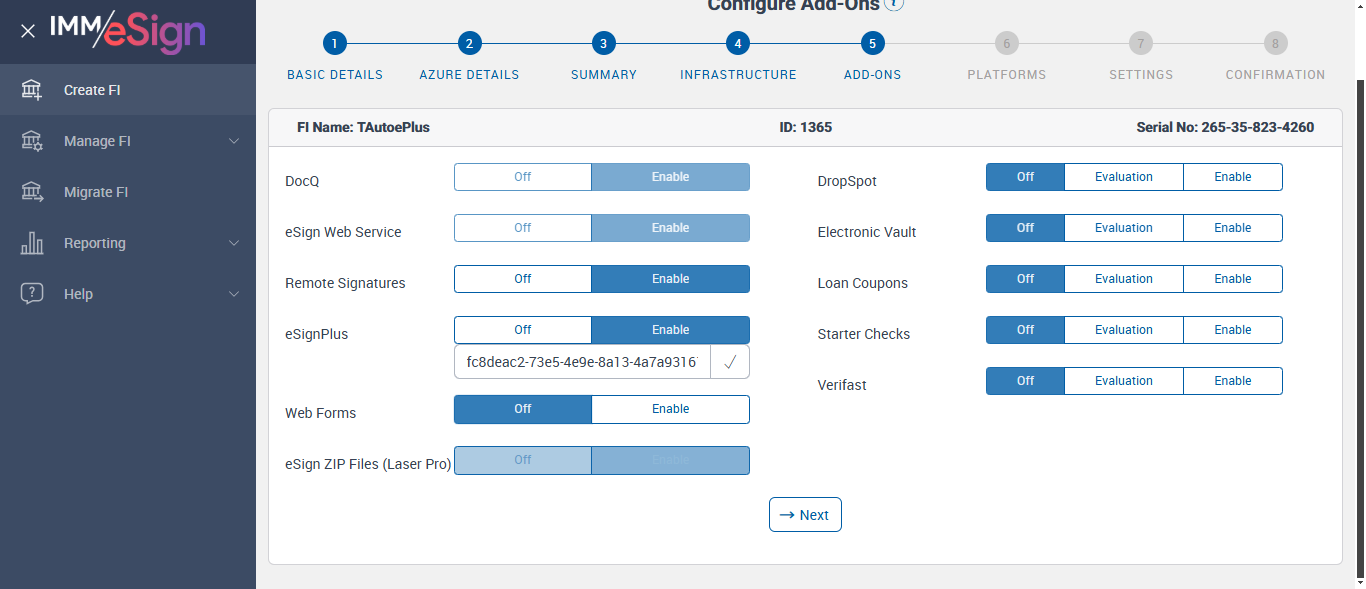Turn Remote Signatures Off

point(523,279)
